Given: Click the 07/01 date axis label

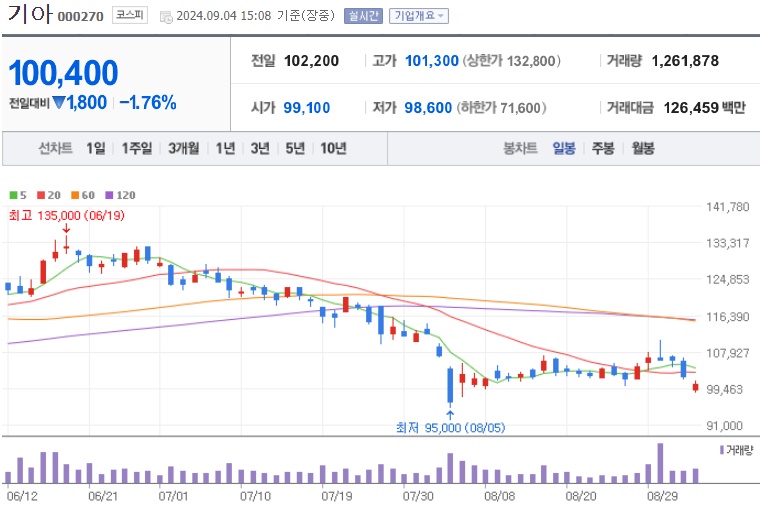Looking at the screenshot, I should point(174,496).
